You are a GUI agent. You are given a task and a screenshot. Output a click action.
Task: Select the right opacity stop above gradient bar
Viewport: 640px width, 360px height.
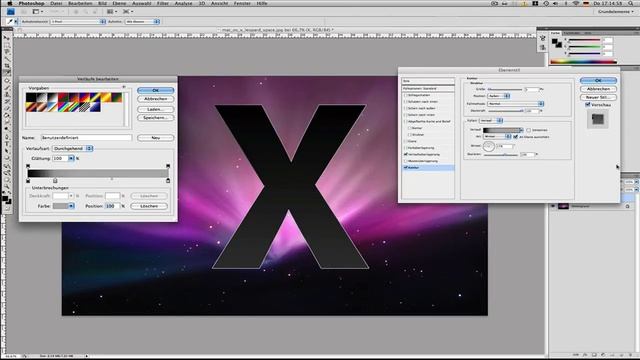tap(168, 166)
